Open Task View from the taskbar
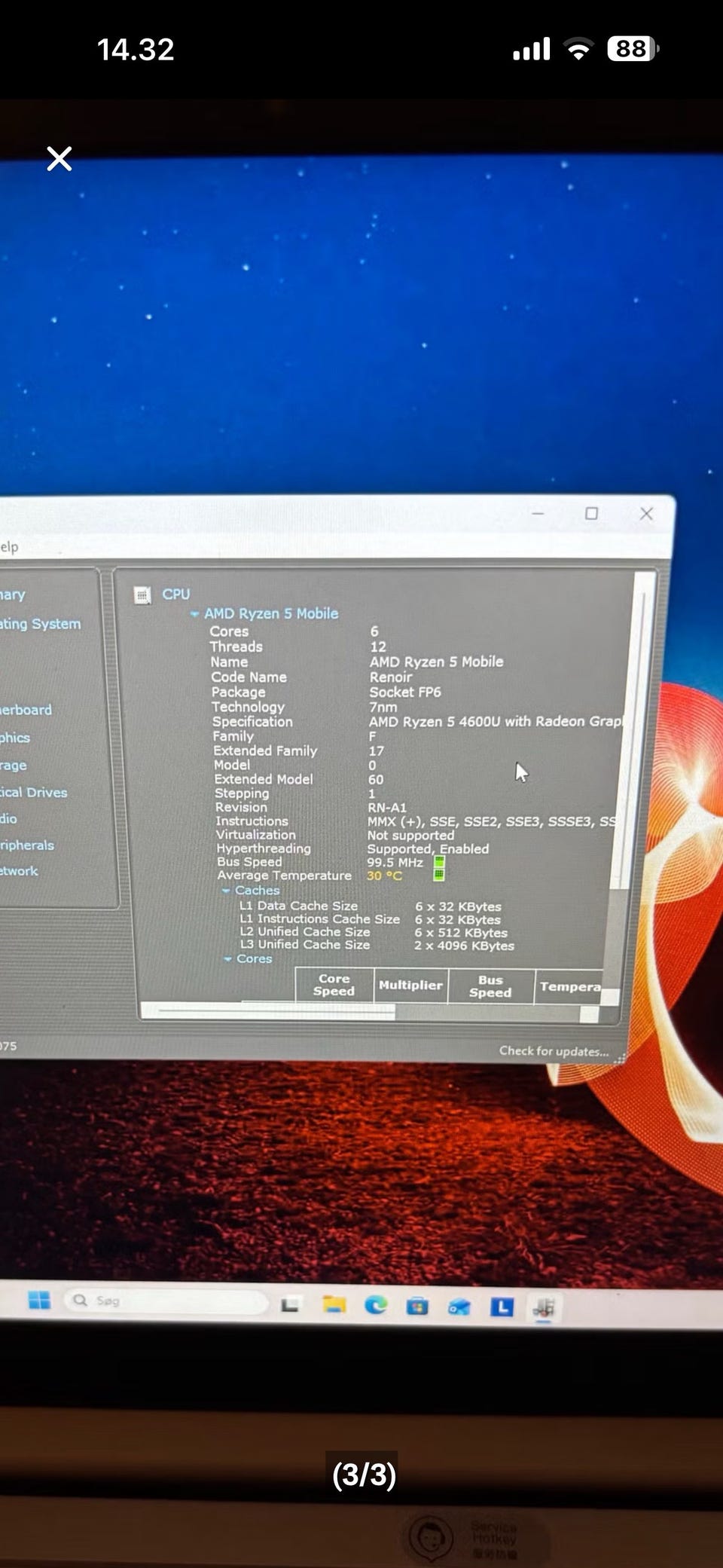723x1568 pixels. pos(291,1304)
